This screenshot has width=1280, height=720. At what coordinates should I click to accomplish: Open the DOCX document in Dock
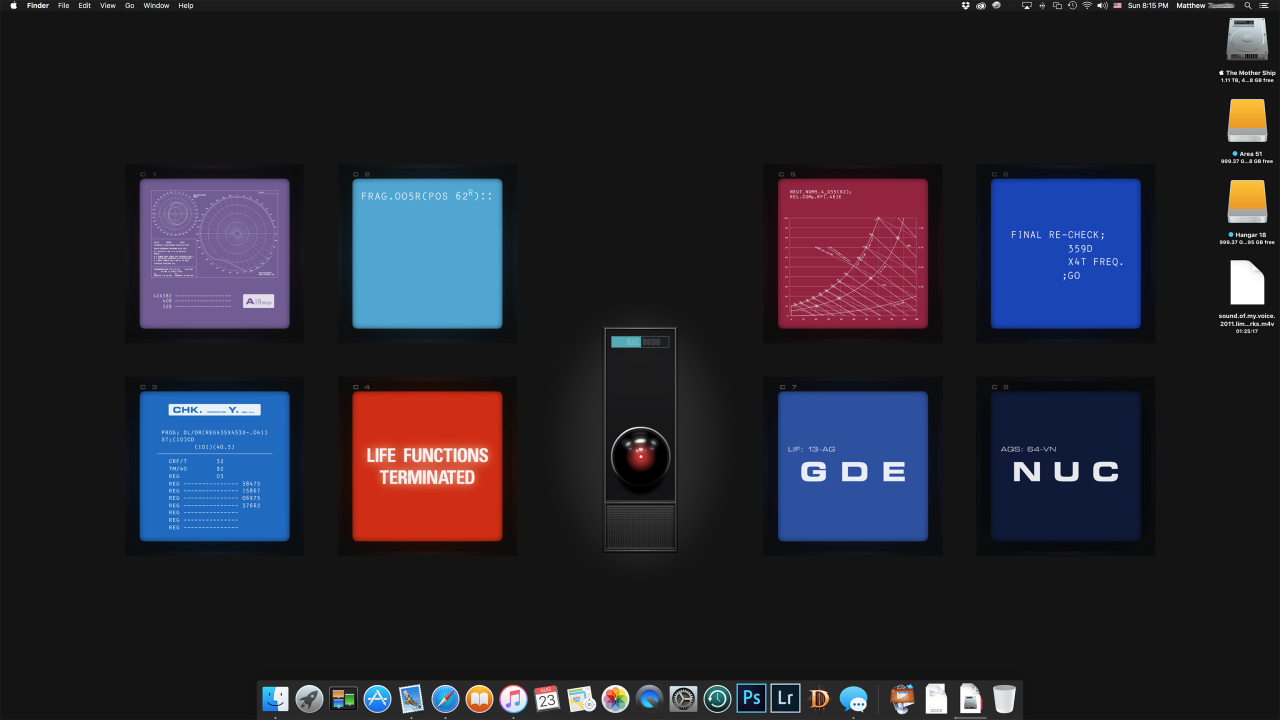pos(936,698)
